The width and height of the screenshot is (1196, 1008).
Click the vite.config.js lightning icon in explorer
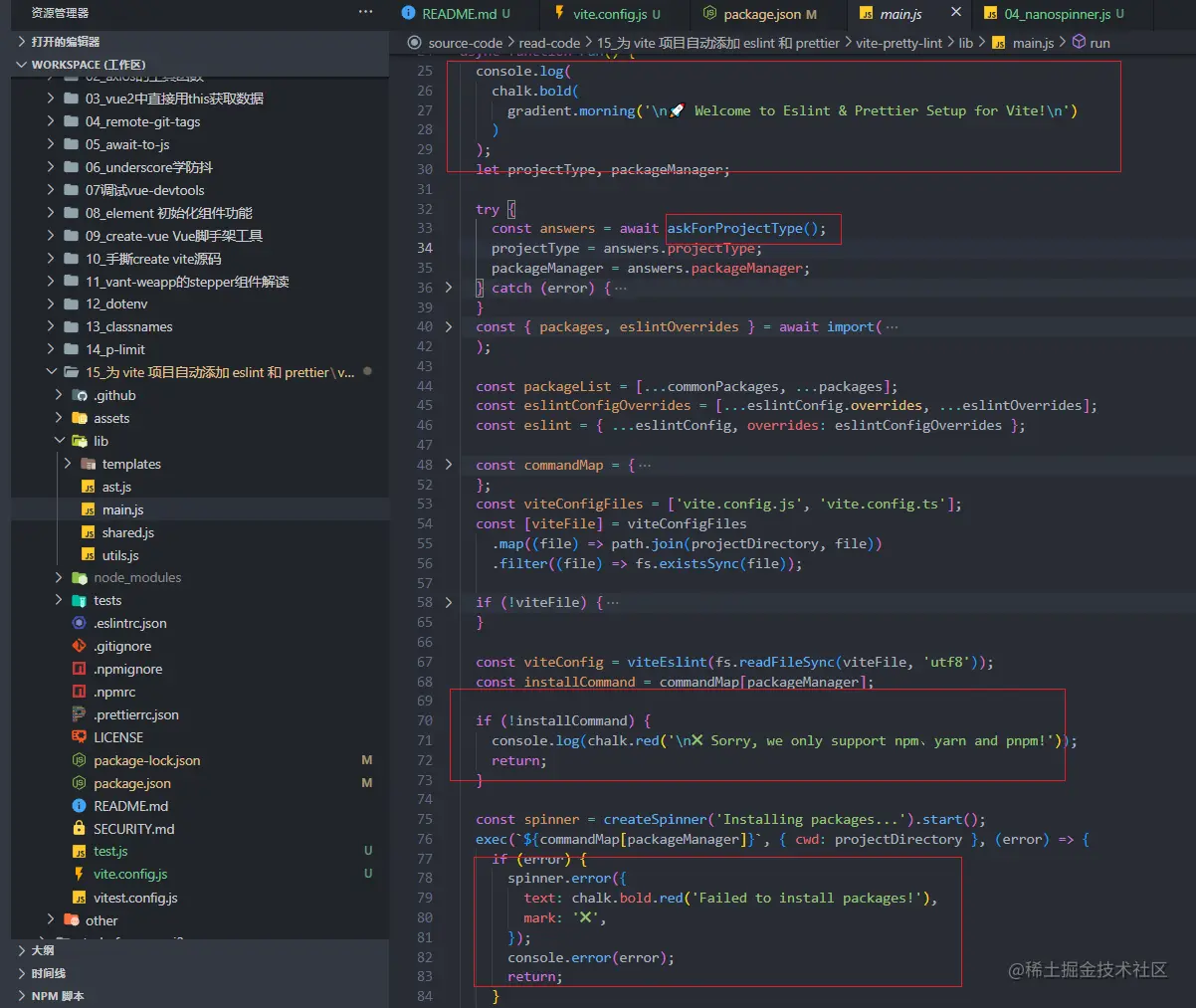[80, 874]
